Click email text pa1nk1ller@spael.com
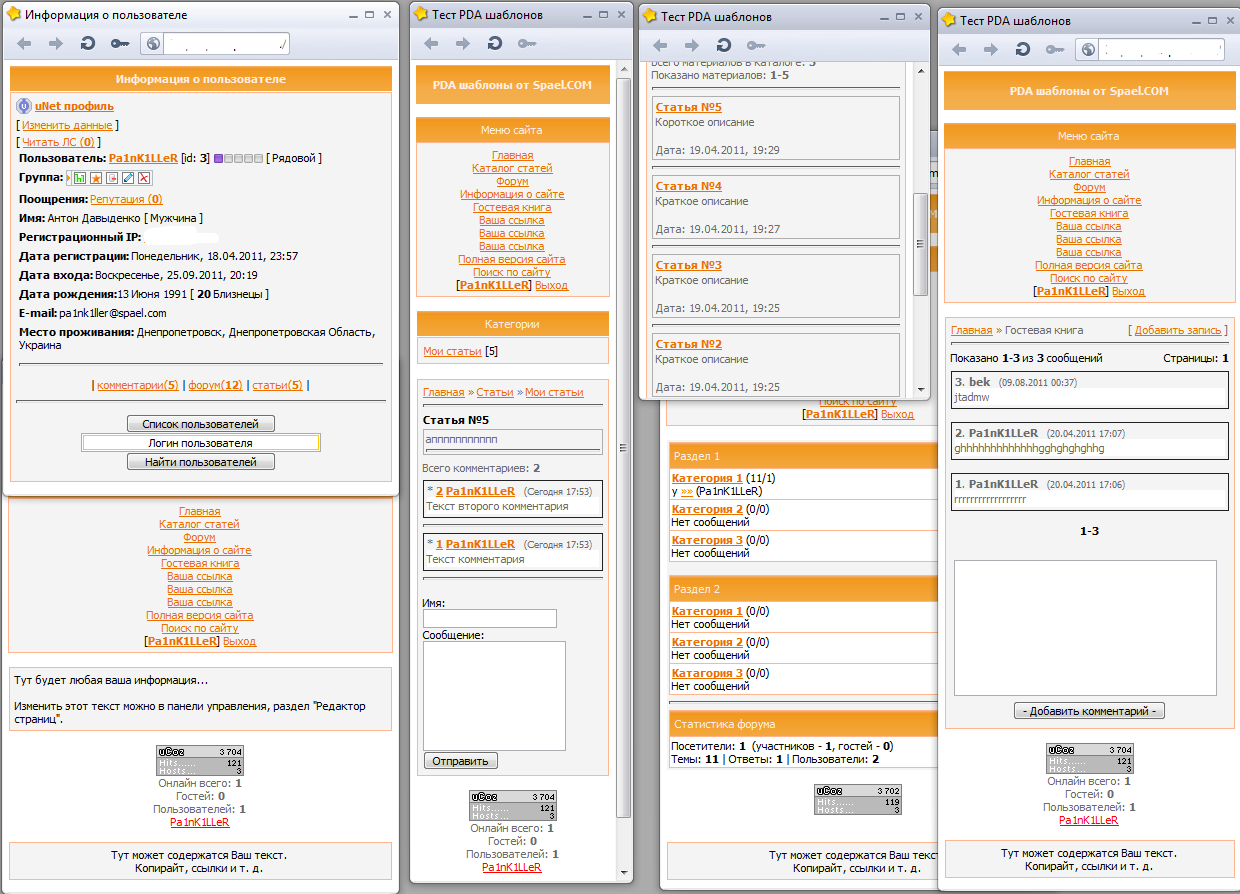 tap(113, 313)
